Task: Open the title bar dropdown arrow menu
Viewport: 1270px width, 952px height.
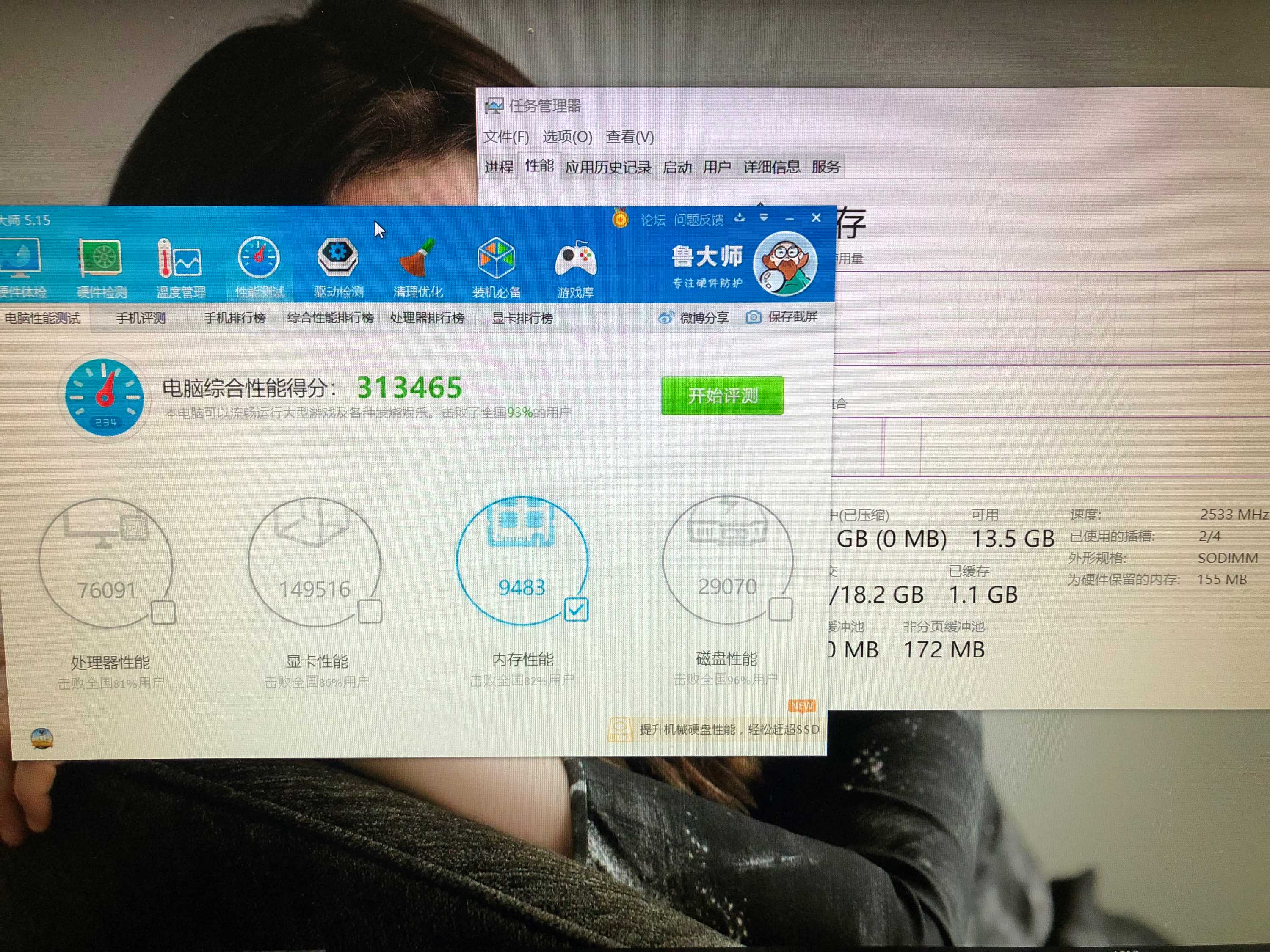Action: [x=764, y=217]
